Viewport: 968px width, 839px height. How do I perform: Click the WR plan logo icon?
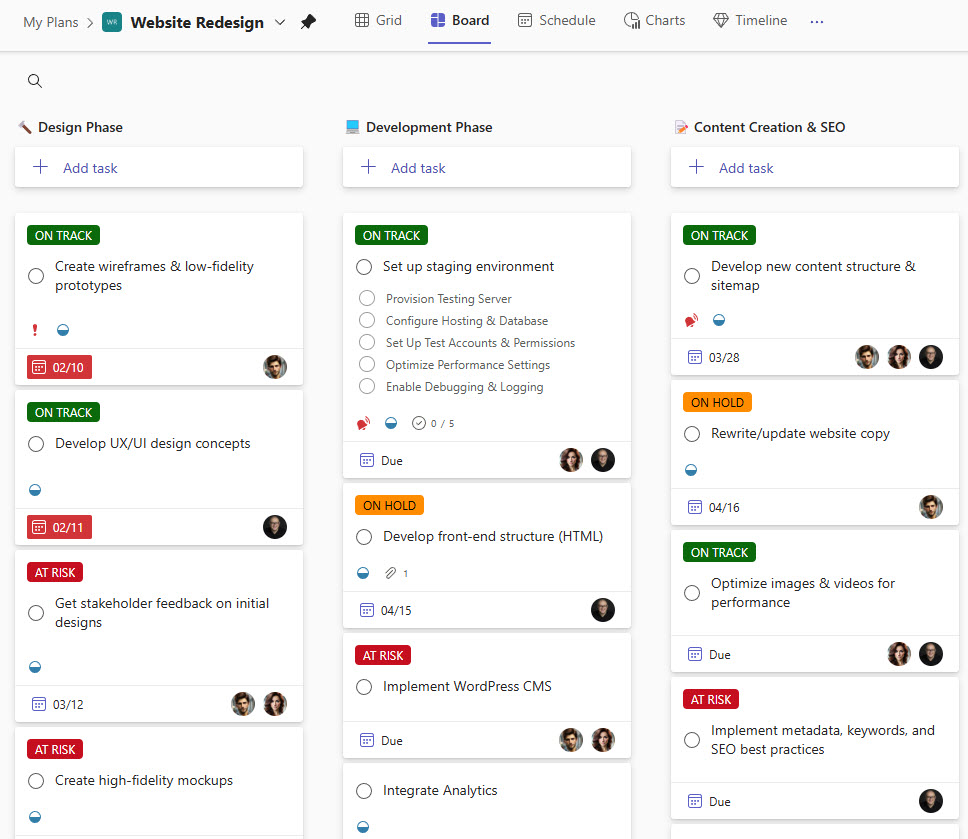(112, 22)
